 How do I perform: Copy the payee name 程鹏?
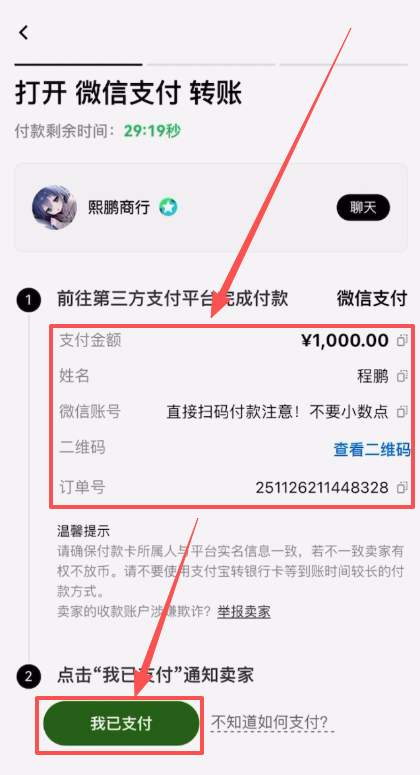[402, 376]
